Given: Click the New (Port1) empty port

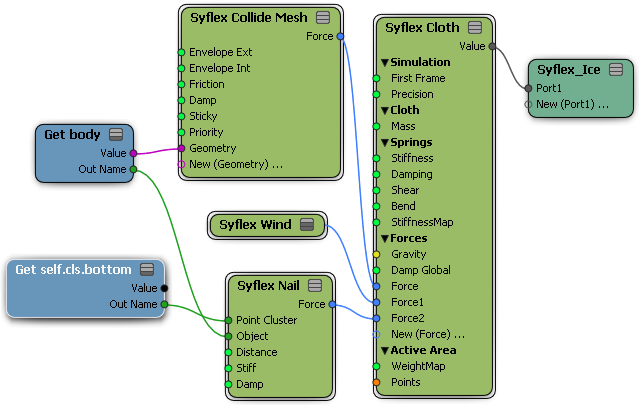Looking at the screenshot, I should tap(528, 104).
